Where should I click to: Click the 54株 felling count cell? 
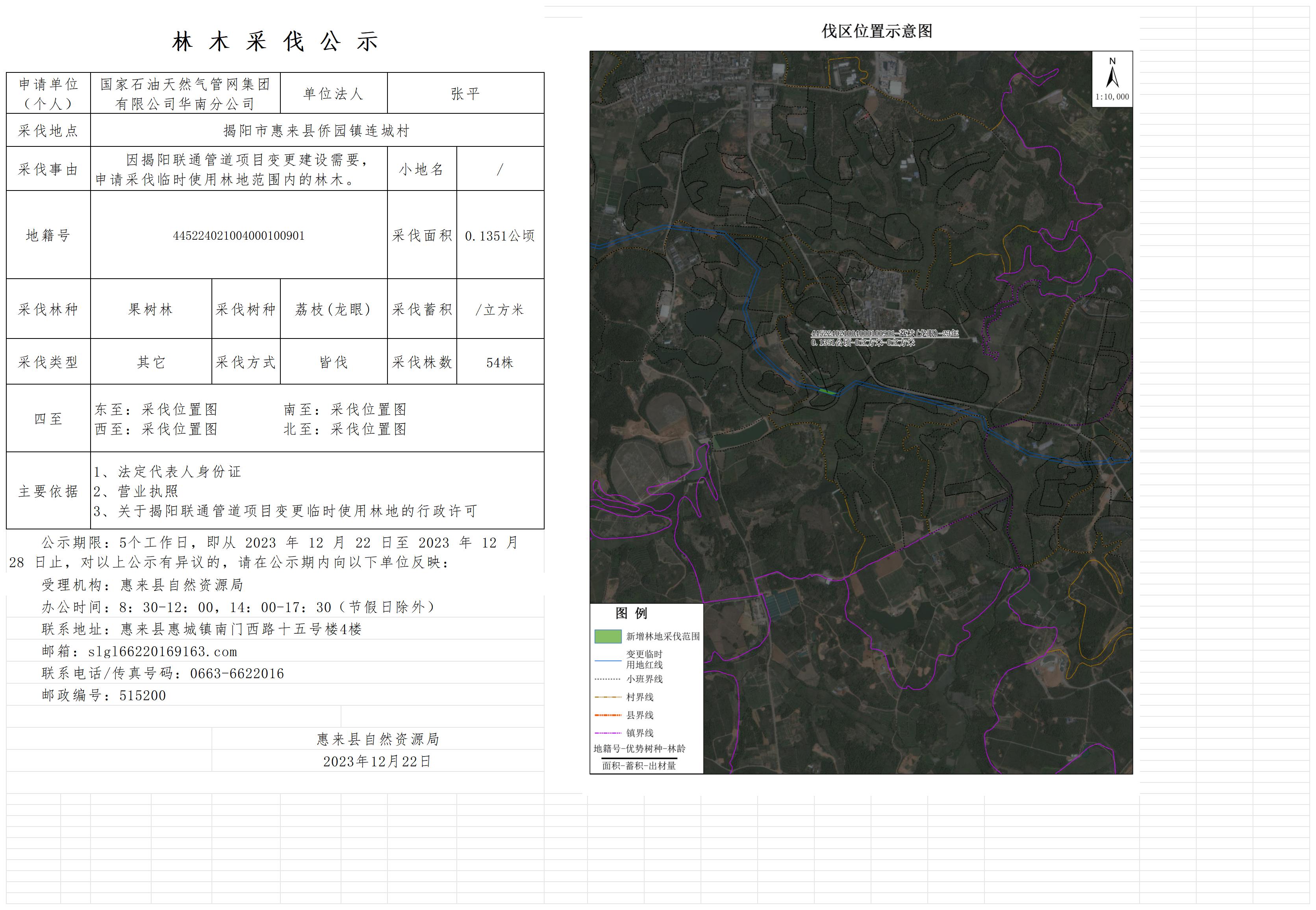pos(500,363)
